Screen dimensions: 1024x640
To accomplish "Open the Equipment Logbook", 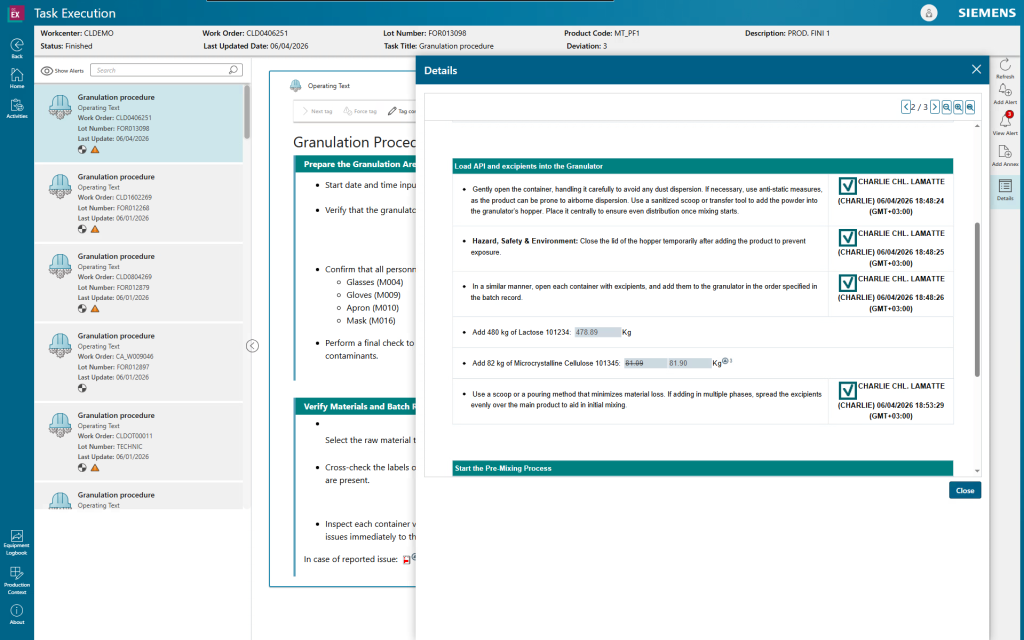I will click(17, 543).
